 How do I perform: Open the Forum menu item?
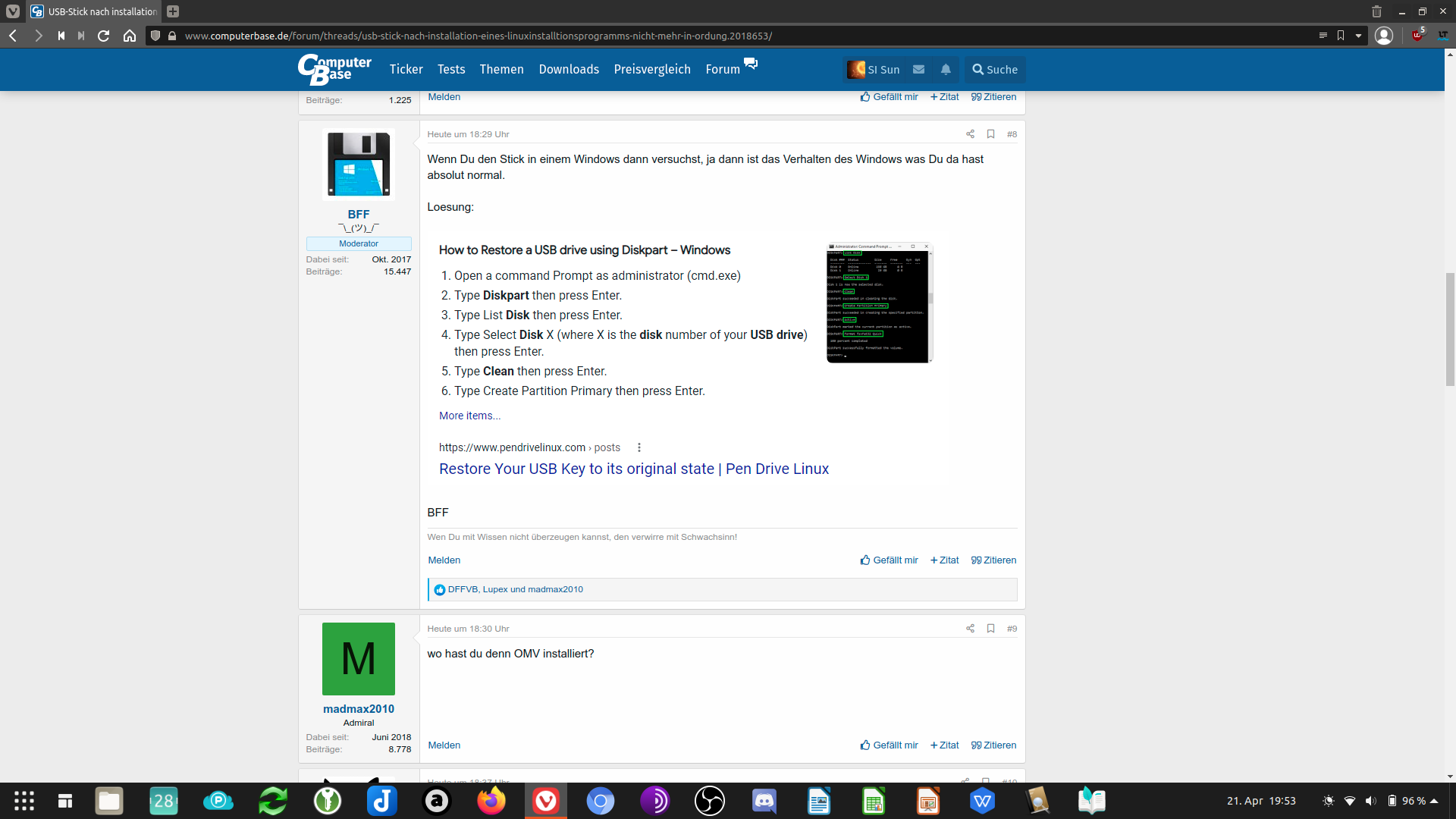click(721, 69)
